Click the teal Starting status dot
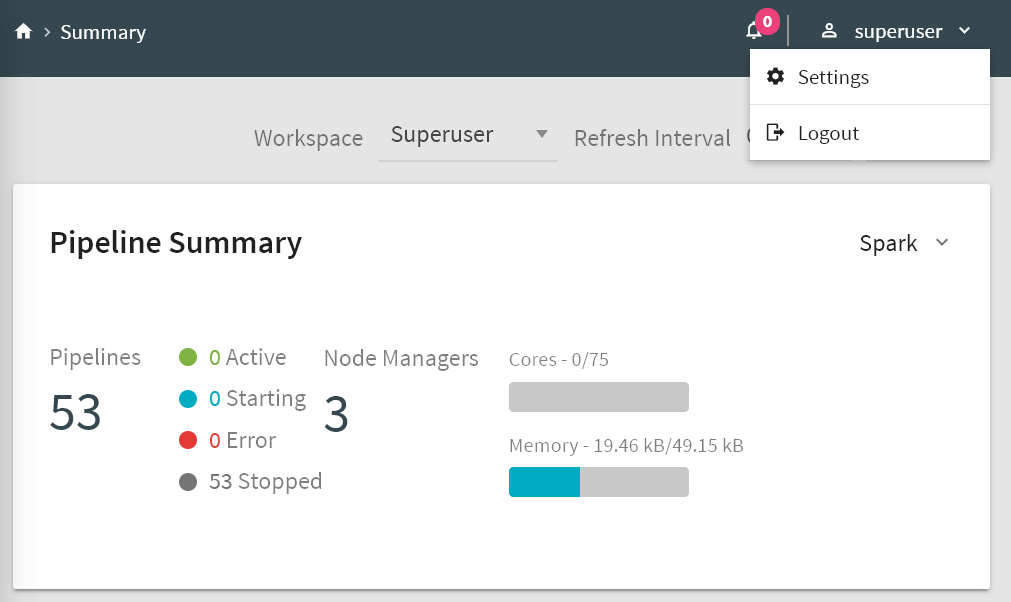Screen dimensions: 1011x602 (188, 399)
